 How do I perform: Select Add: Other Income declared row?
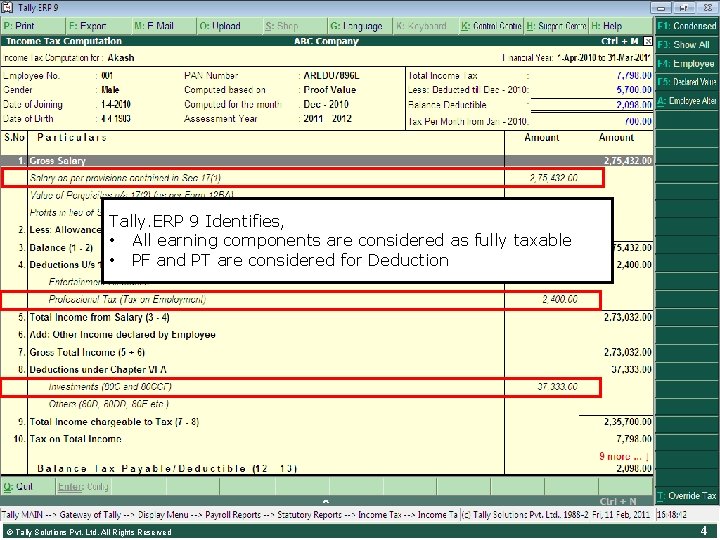[326, 335]
